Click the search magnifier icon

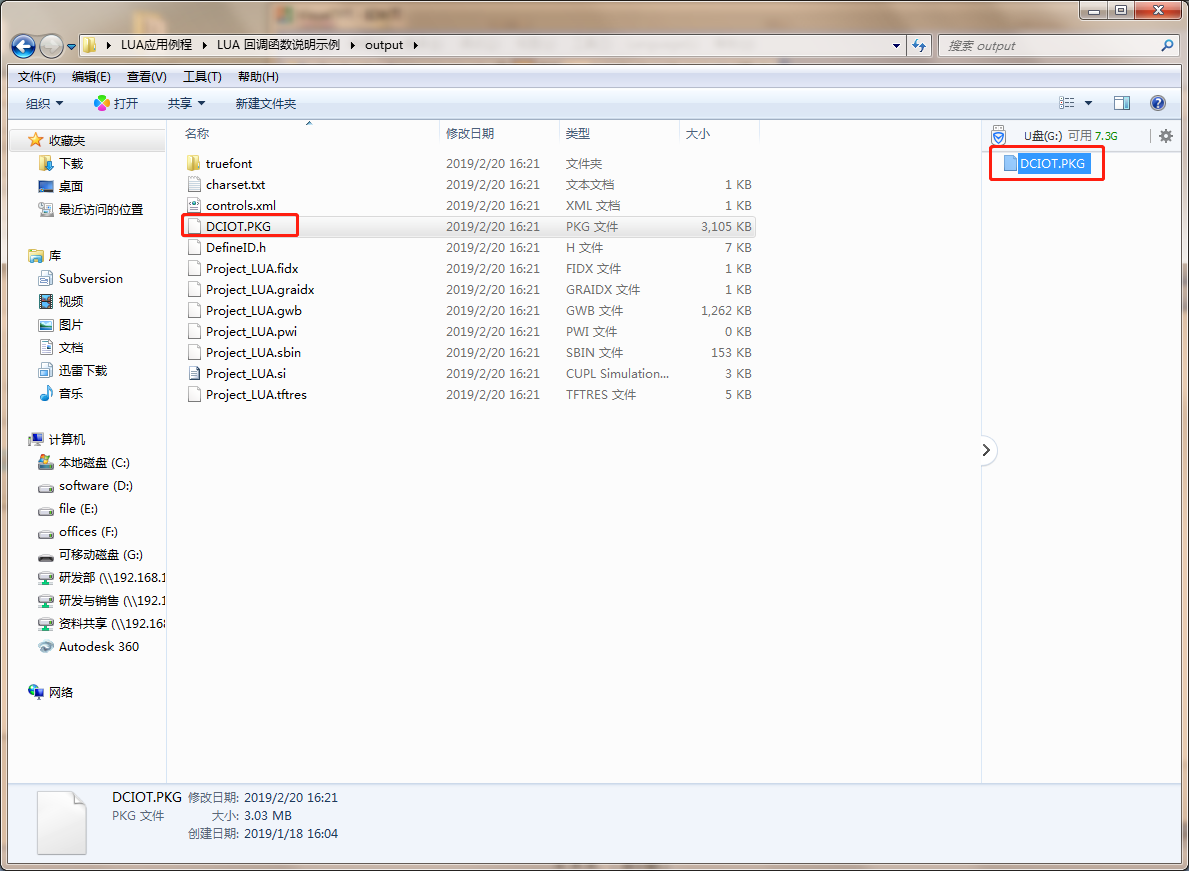pos(1167,45)
